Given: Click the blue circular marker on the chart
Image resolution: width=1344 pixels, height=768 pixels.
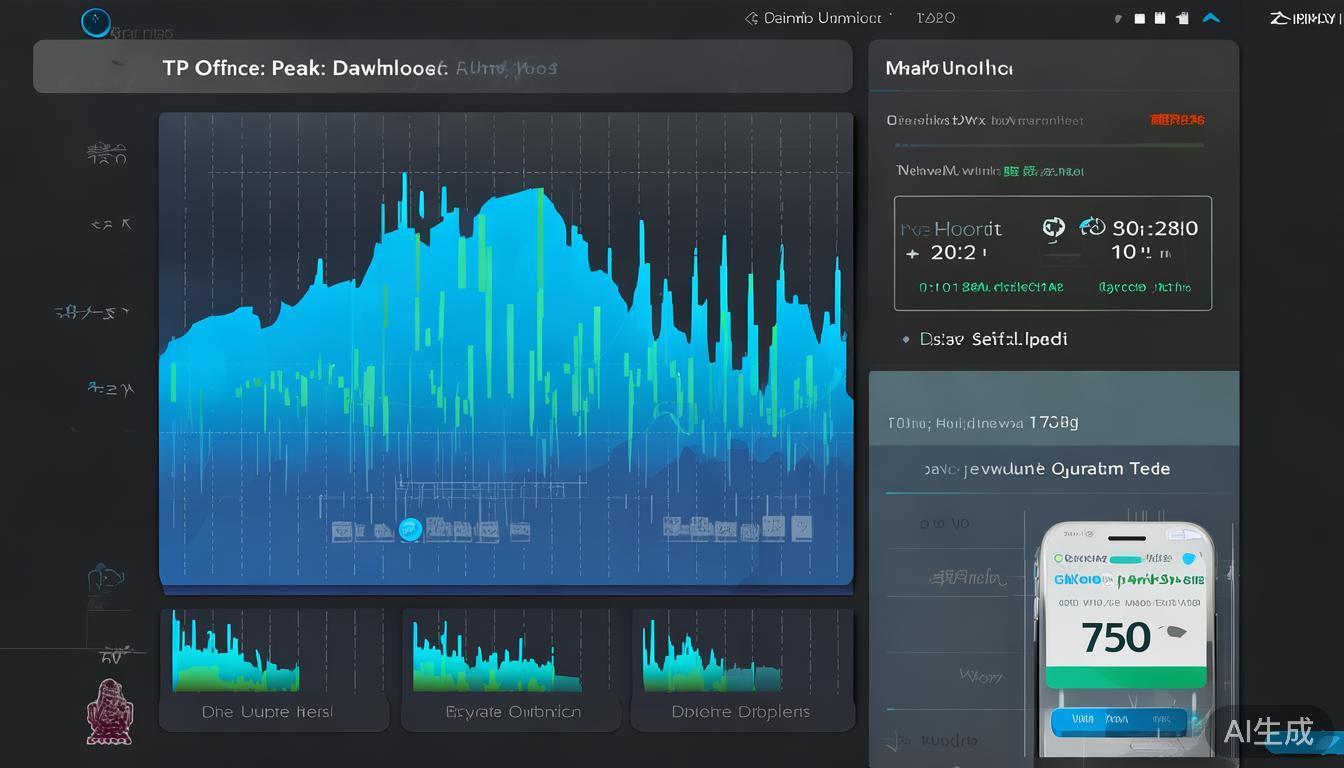Looking at the screenshot, I should [x=409, y=530].
